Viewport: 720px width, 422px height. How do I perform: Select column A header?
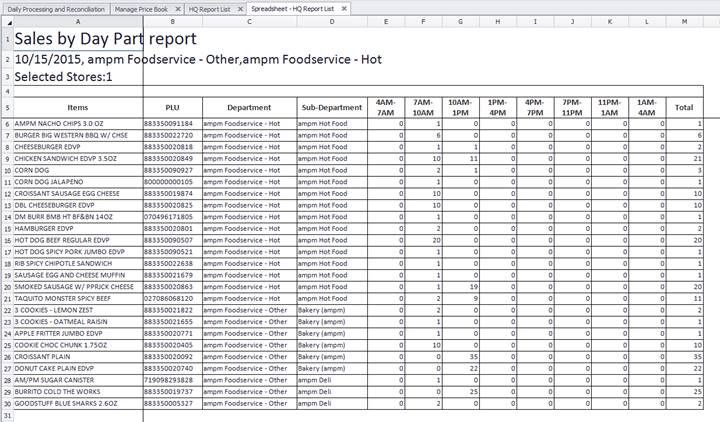[x=78, y=22]
